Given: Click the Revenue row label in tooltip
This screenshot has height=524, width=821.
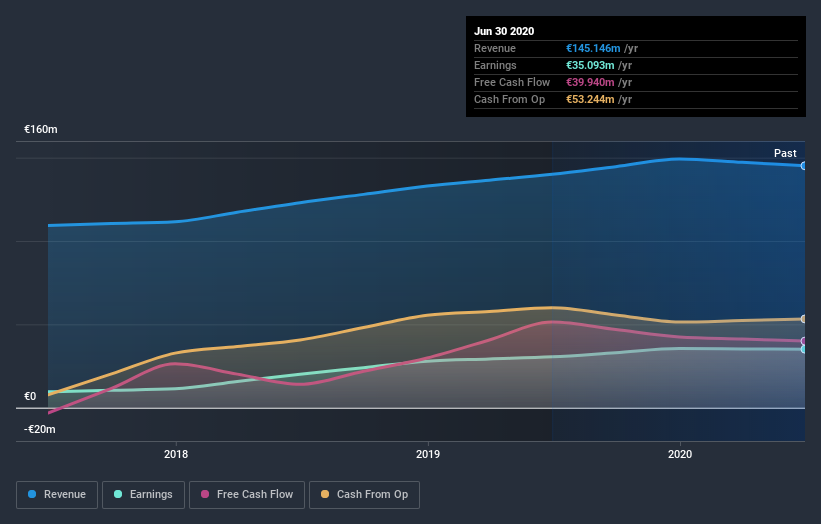Looking at the screenshot, I should point(495,48).
